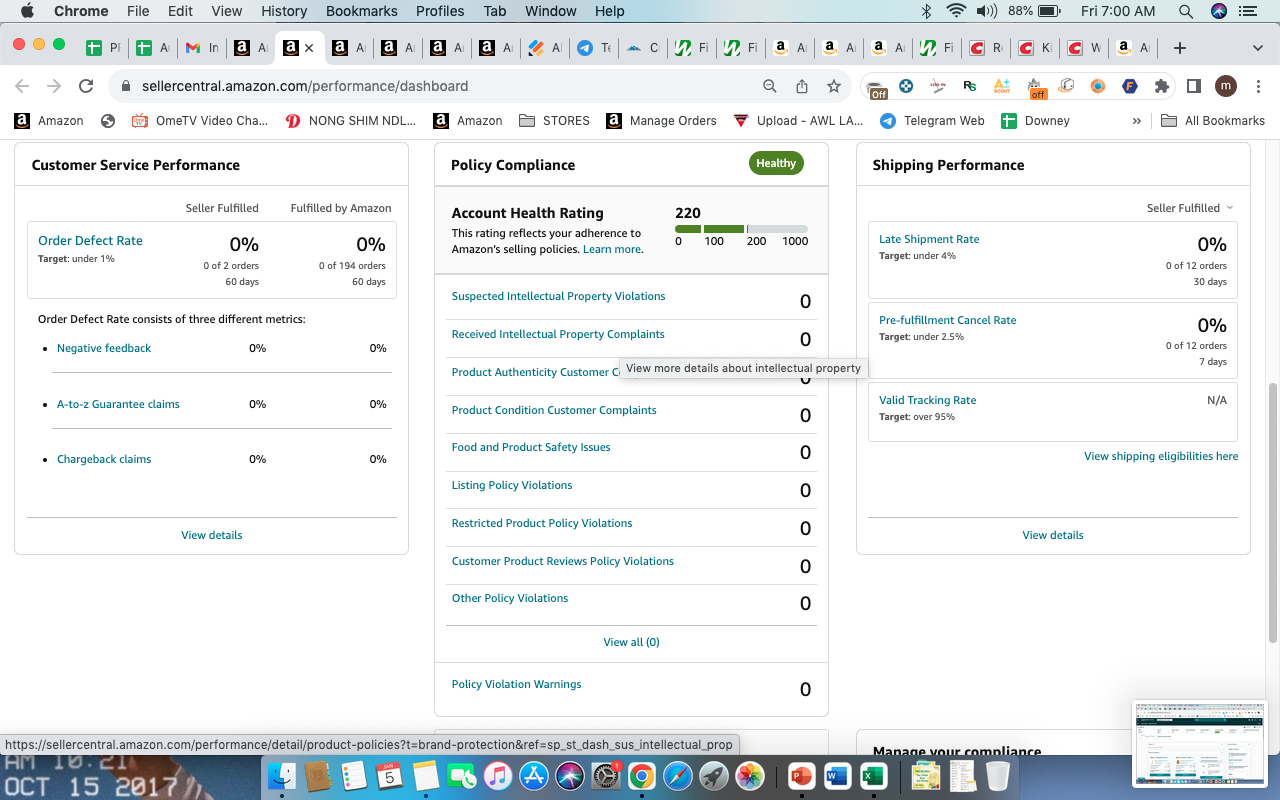Open Photos app in the Dock
The height and width of the screenshot is (800, 1280).
pos(749,775)
